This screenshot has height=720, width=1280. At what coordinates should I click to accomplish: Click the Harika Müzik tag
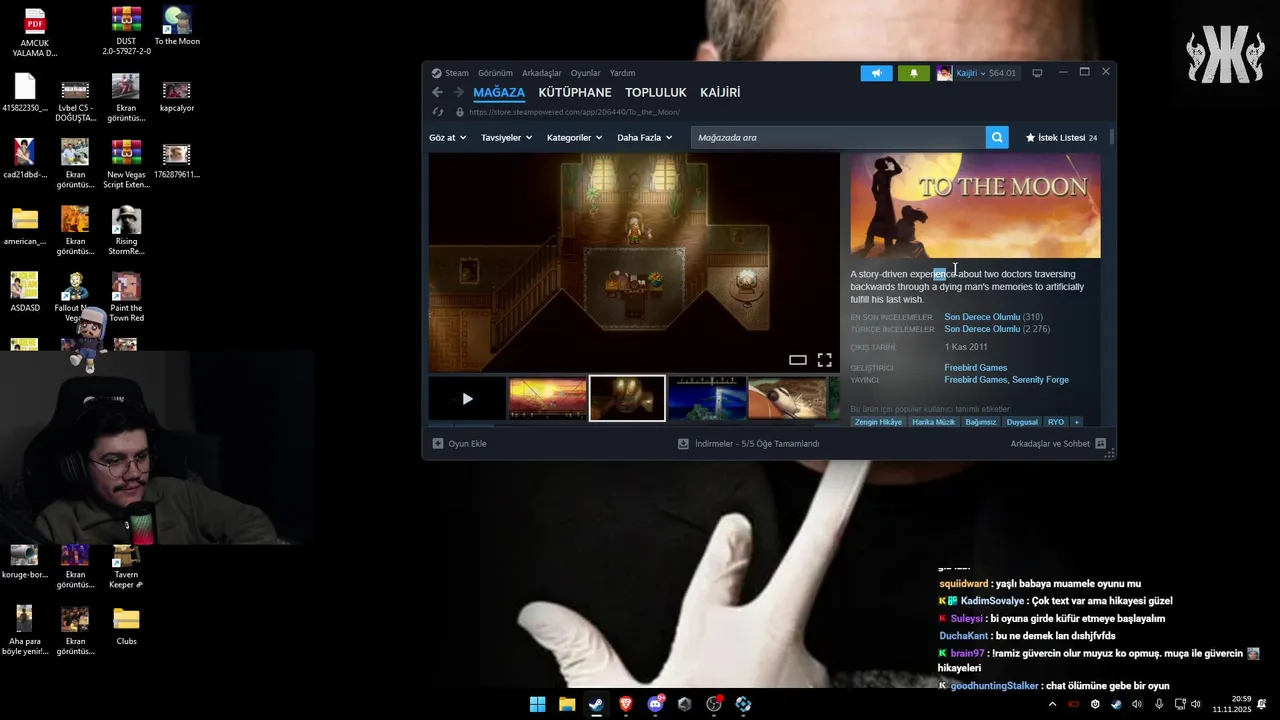point(933,422)
